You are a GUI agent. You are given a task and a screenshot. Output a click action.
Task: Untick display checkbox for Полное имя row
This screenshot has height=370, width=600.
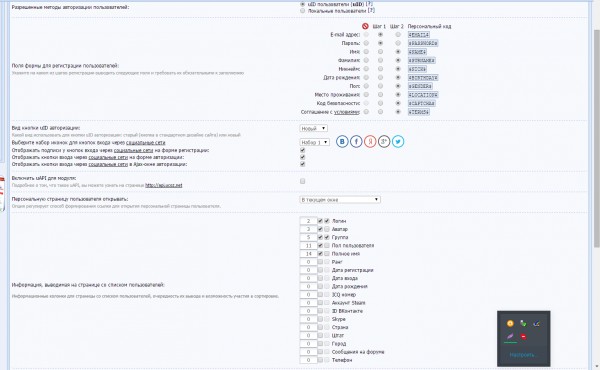coord(320,254)
